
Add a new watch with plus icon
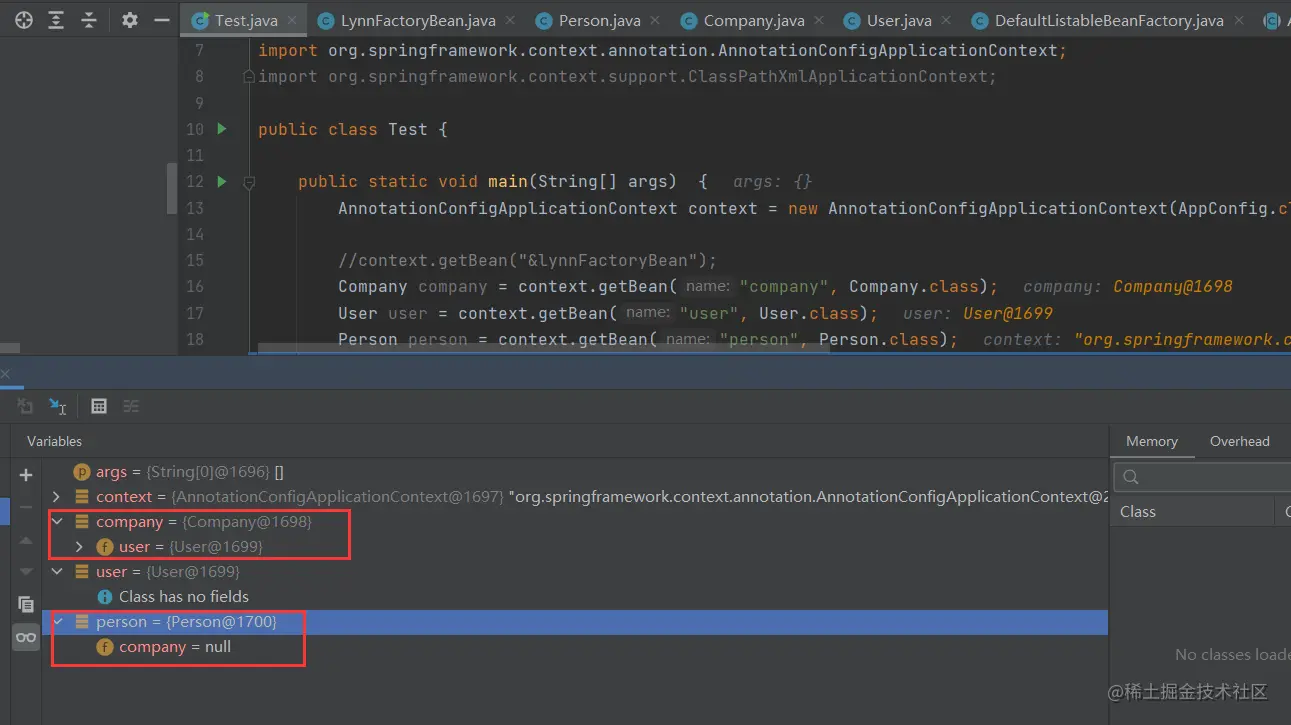coord(26,475)
